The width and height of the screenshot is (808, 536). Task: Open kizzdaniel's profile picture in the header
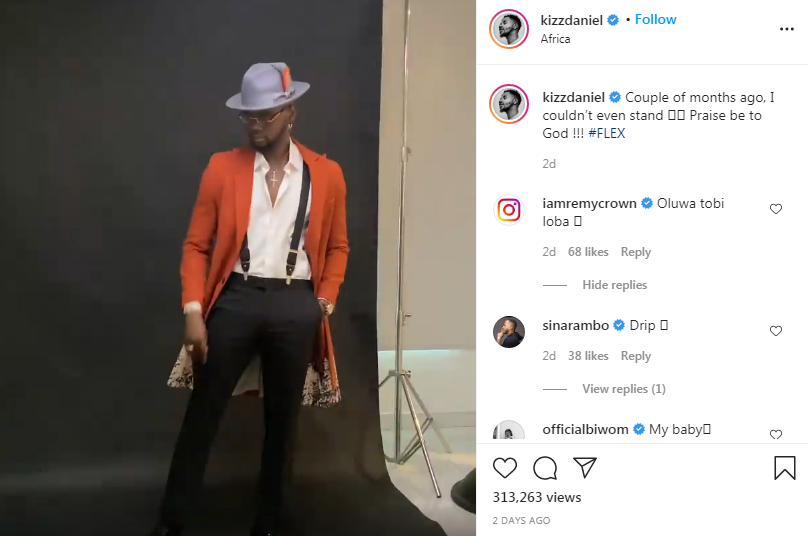coord(509,29)
